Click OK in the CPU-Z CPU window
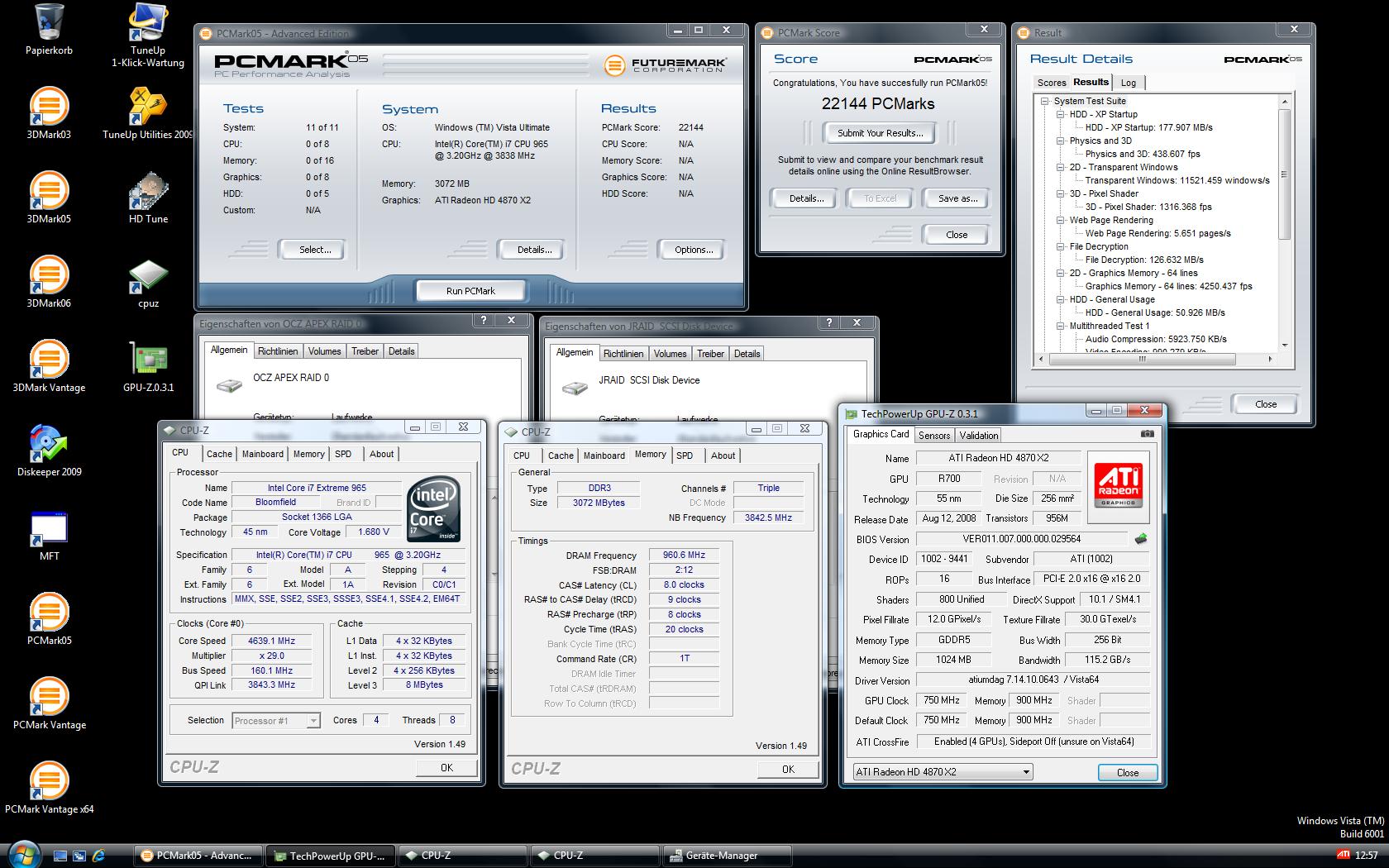This screenshot has width=1389, height=868. [x=446, y=768]
